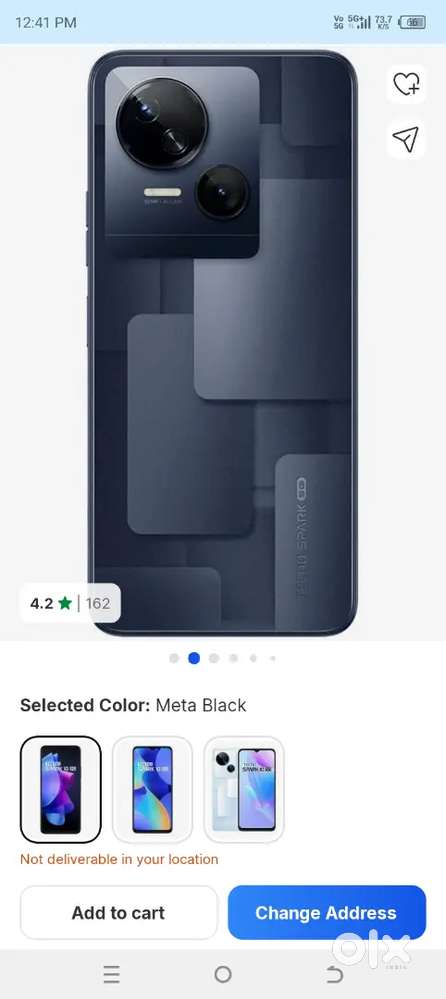The height and width of the screenshot is (999, 446).
Task: Open the 4.2 rating and 162 reviews badge
Action: 70,603
